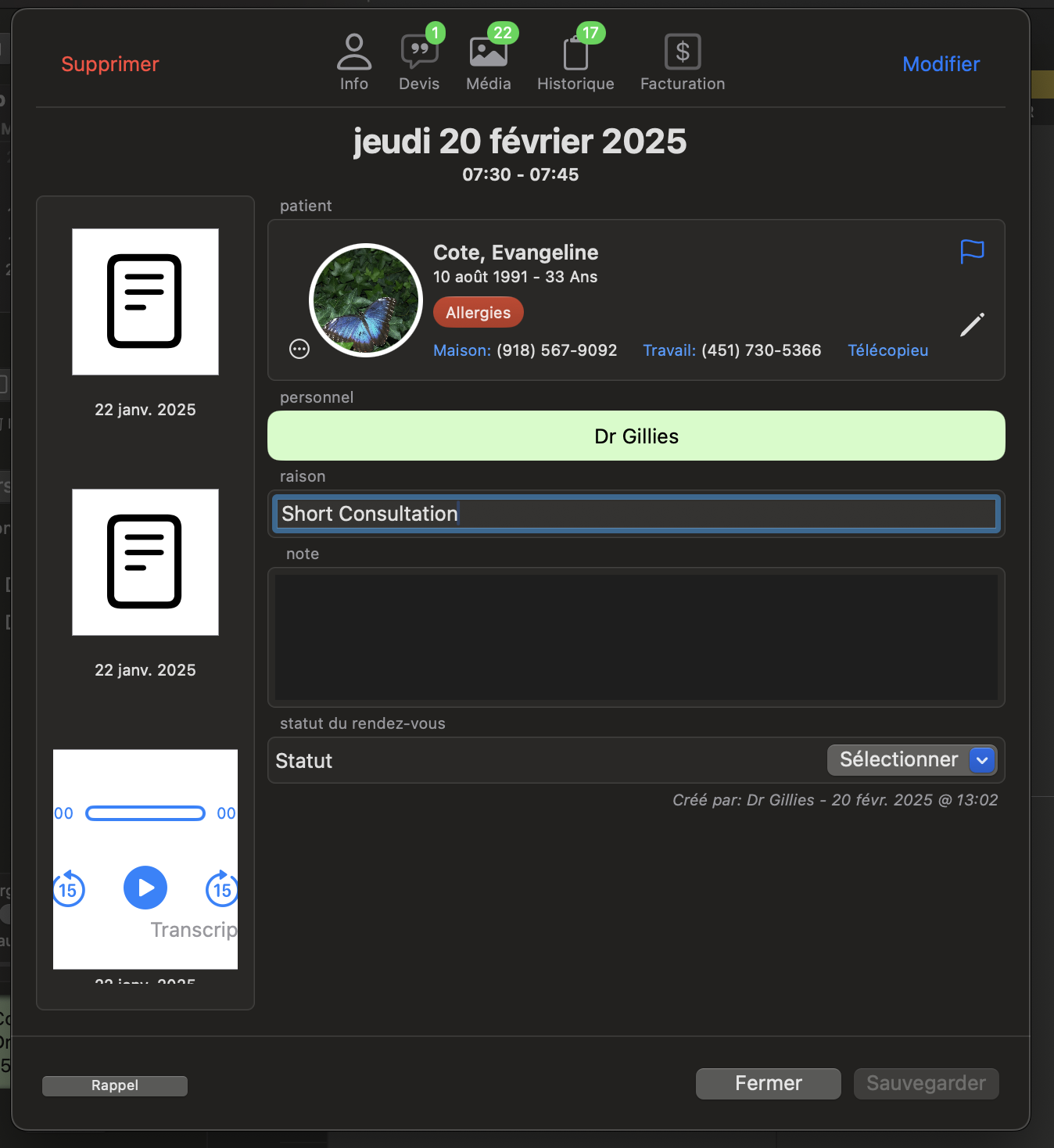Open the Historique tab
Viewport: 1054px width, 1148px height.
(x=575, y=63)
